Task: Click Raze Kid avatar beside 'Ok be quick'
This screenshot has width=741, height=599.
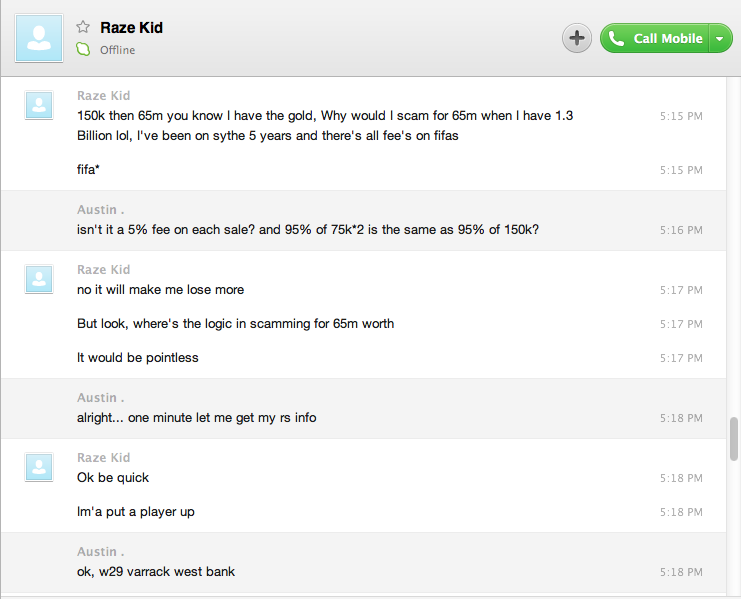Action: [39, 466]
